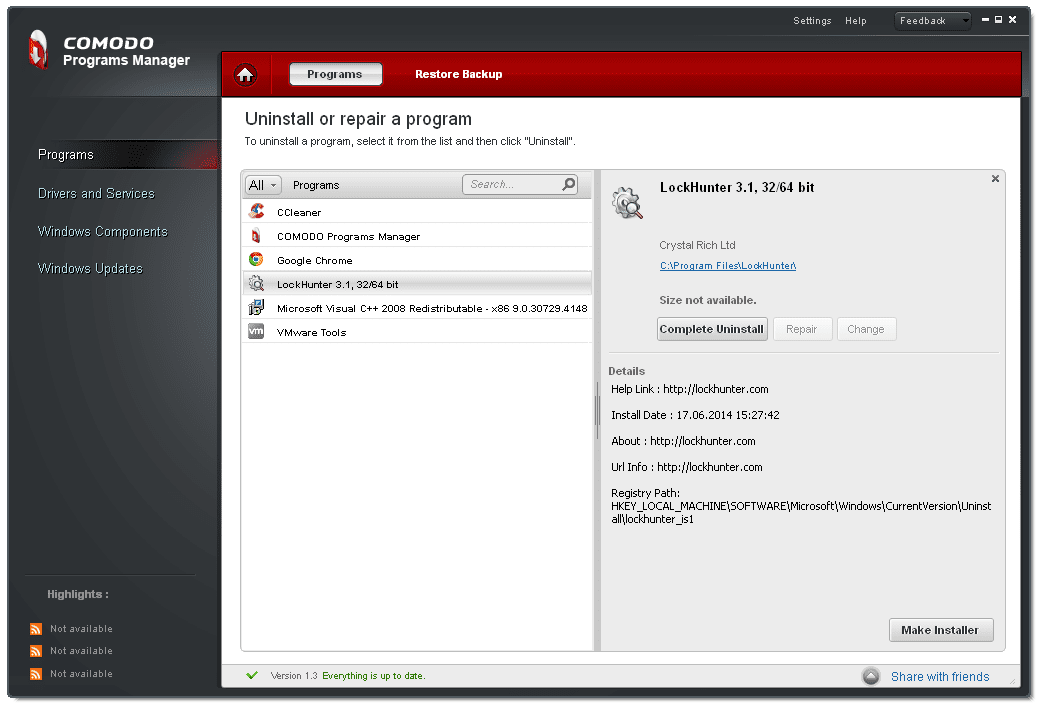Open Windows Updates section
The height and width of the screenshot is (709, 1043).
(90, 268)
